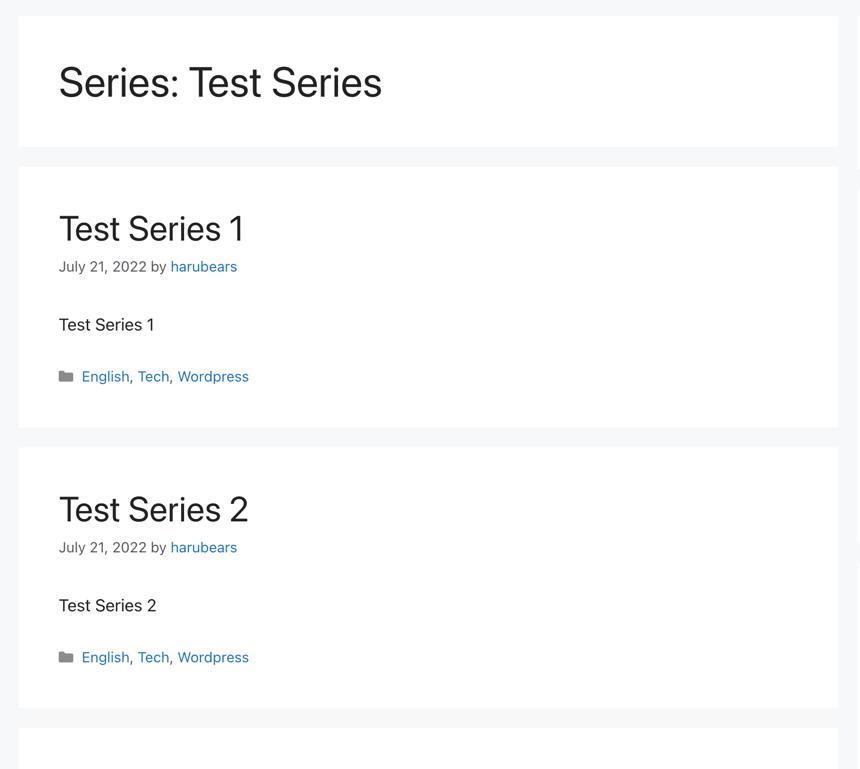
Task: Open Wordpress category of Test Series 2
Action: tap(213, 658)
